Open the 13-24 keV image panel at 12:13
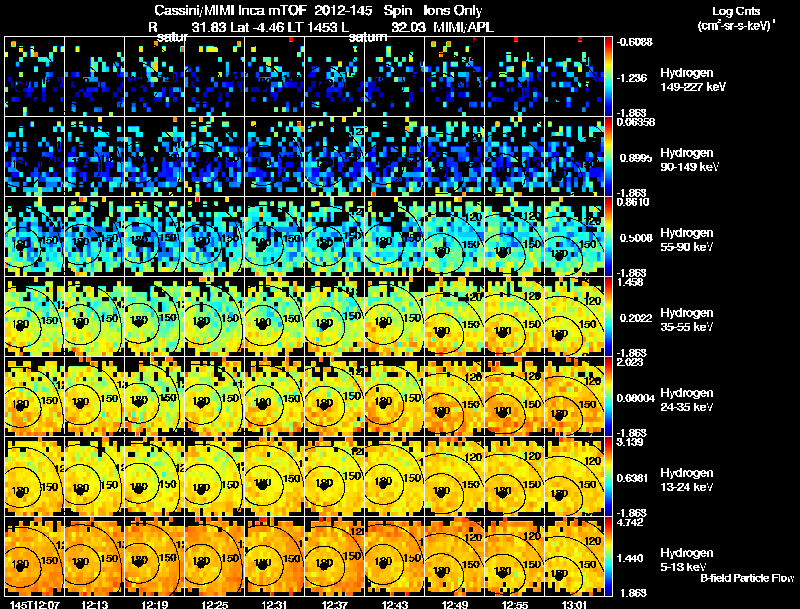 coord(95,476)
